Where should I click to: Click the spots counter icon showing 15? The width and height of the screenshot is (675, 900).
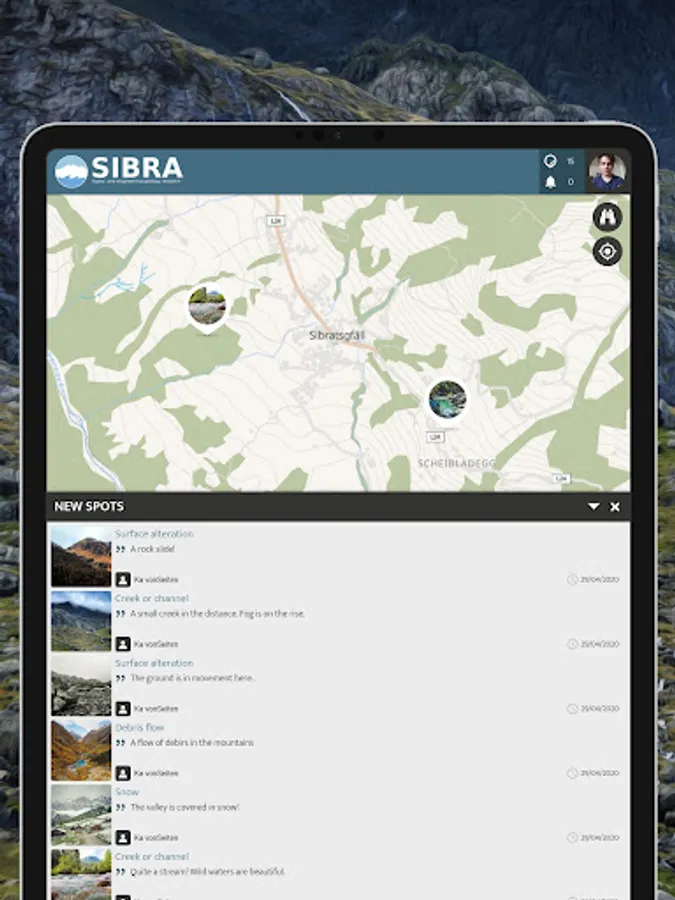(550, 161)
